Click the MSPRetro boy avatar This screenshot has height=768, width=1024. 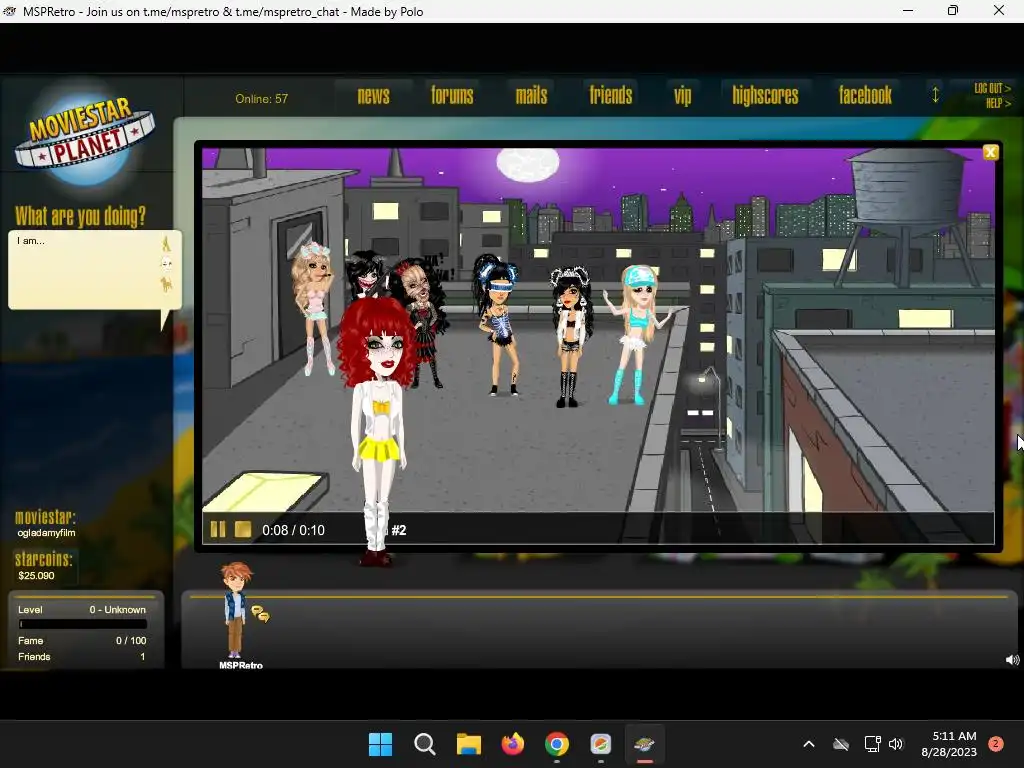point(235,610)
